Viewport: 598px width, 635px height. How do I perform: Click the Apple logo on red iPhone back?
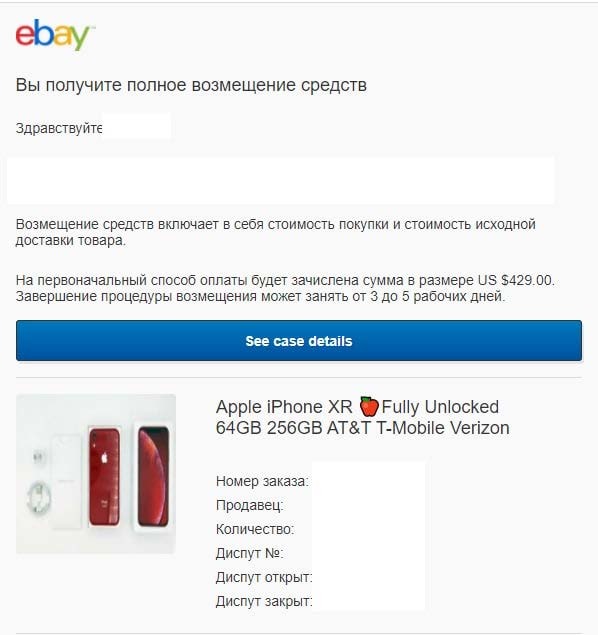[104, 458]
